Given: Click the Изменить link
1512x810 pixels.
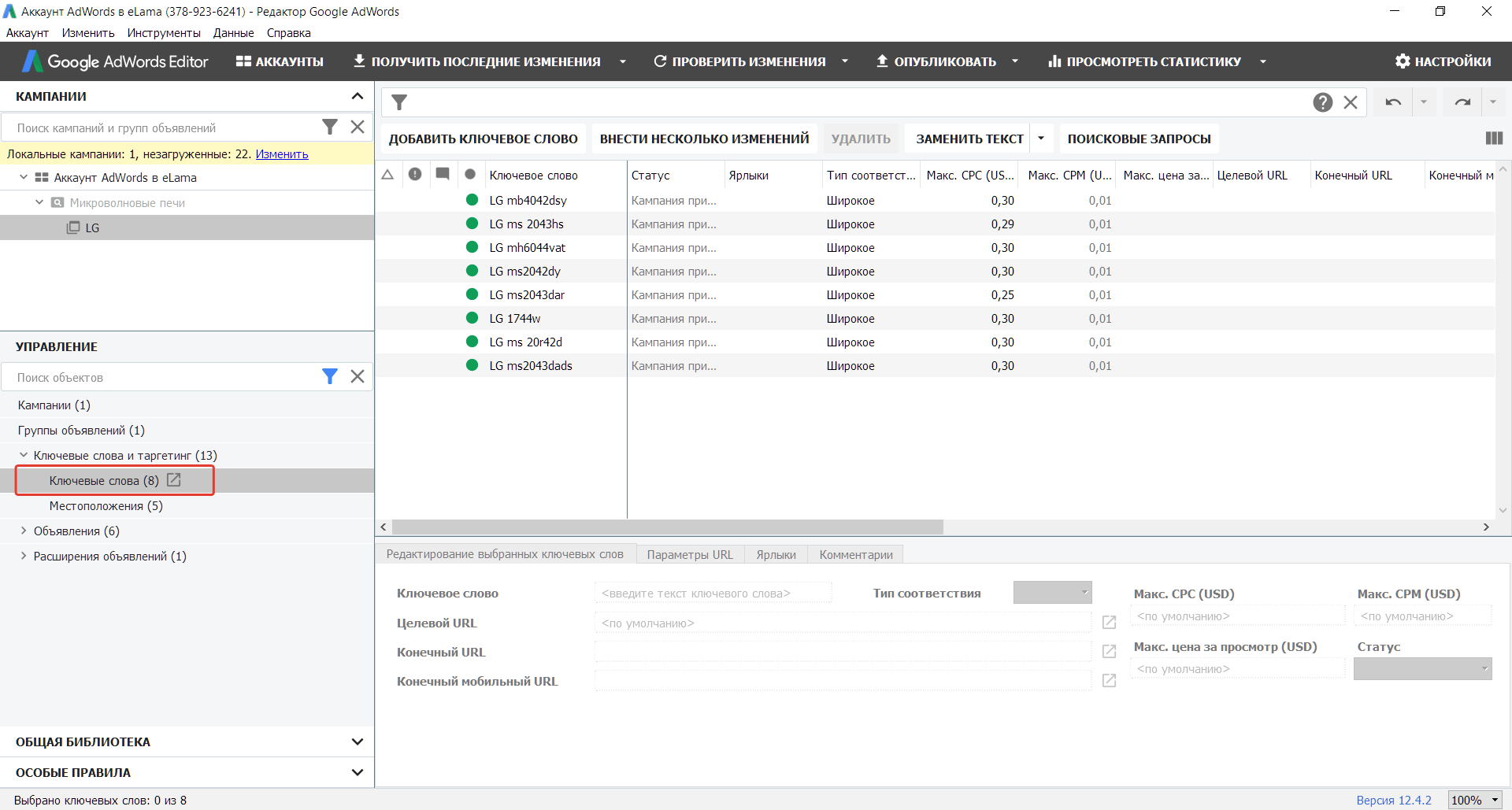Looking at the screenshot, I should click(x=282, y=154).
